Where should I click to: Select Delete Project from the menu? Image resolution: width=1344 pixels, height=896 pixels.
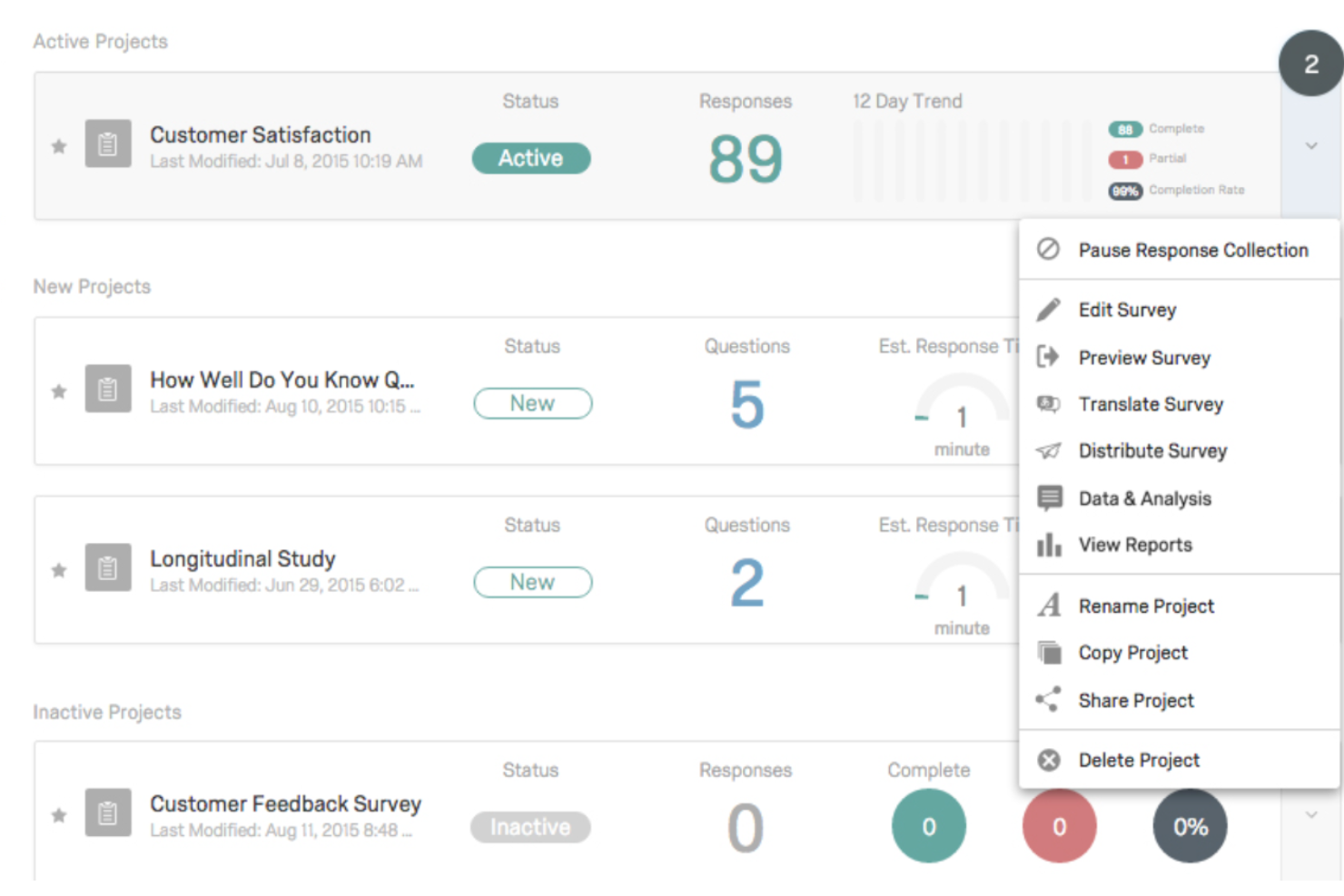point(1138,760)
